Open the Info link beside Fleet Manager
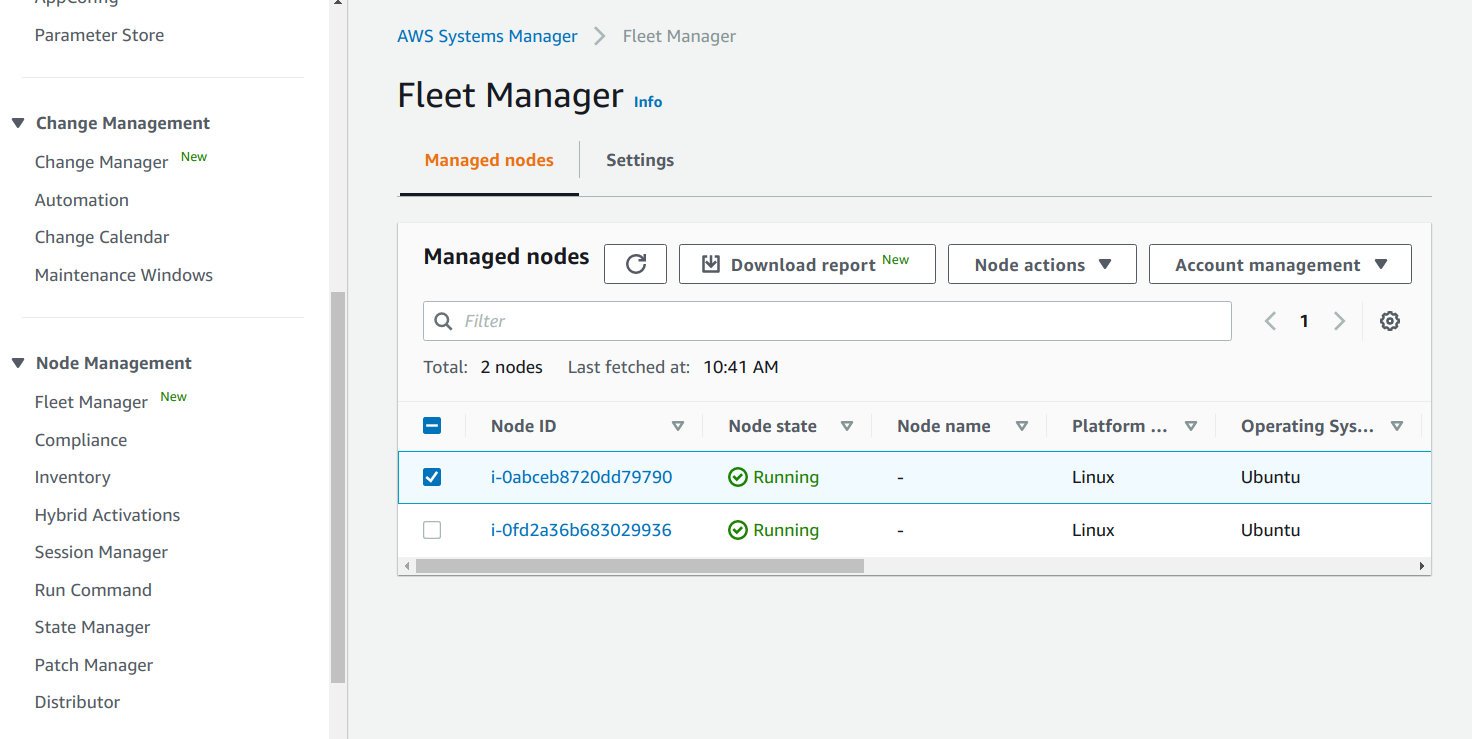The height and width of the screenshot is (739, 1472). [x=648, y=101]
